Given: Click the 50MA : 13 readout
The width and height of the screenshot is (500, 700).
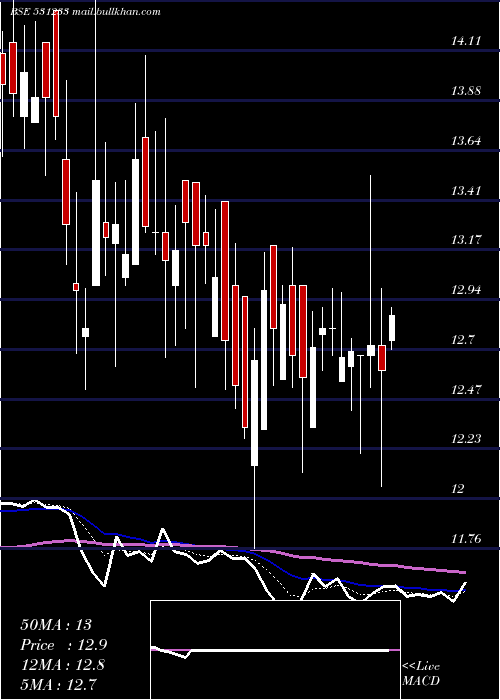Looking at the screenshot, I should [56, 625].
